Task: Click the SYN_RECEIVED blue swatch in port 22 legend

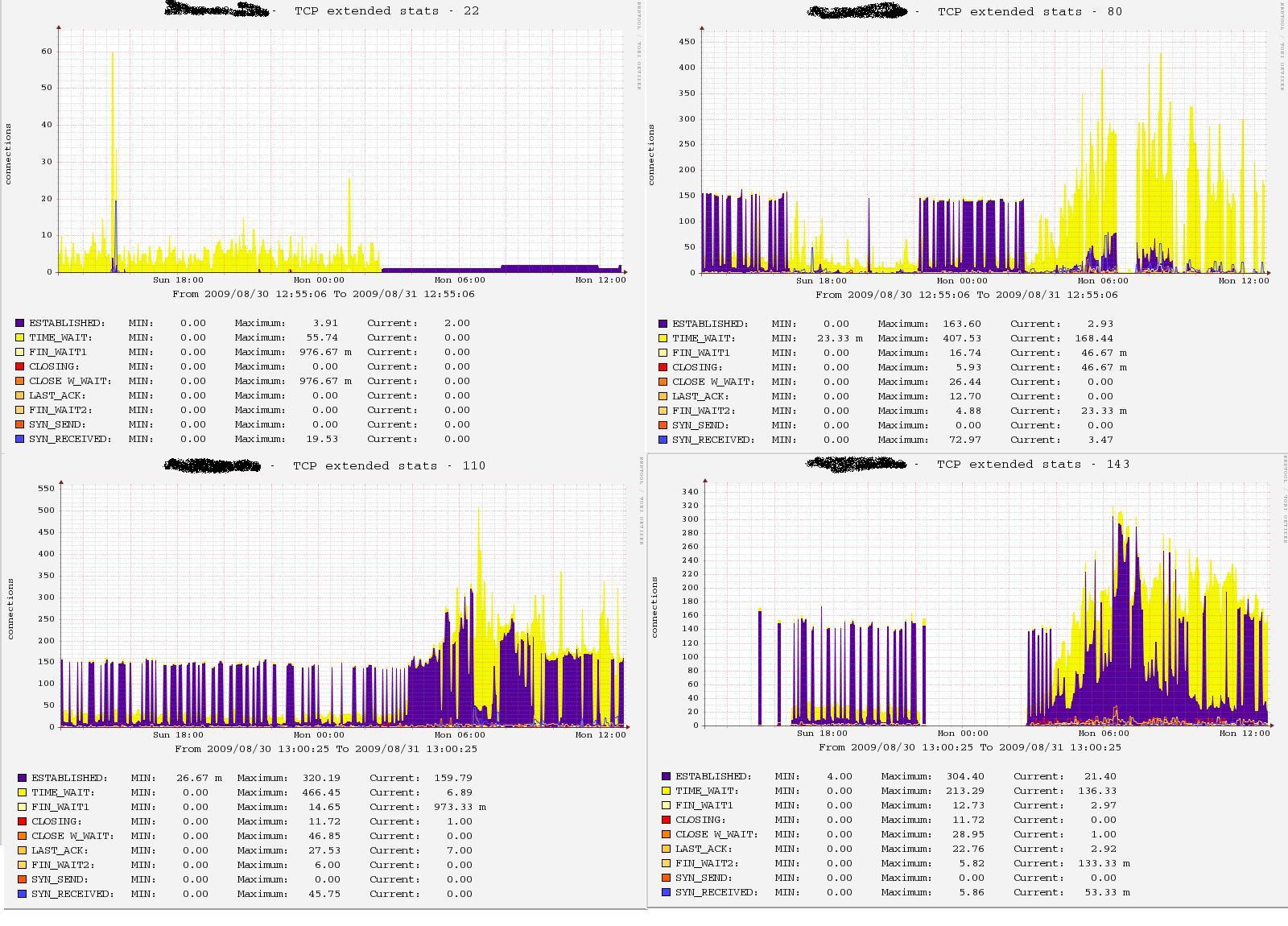Action: point(20,439)
